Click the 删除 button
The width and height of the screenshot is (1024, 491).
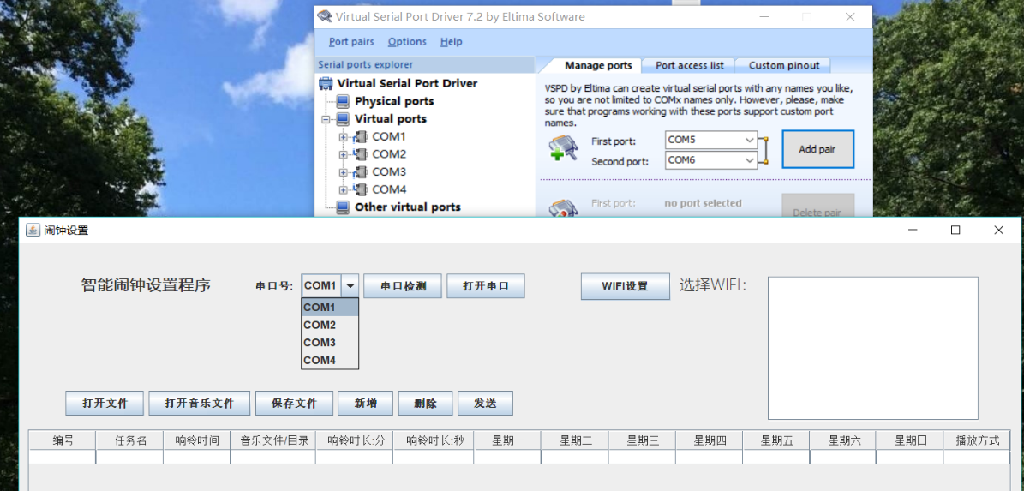[425, 404]
